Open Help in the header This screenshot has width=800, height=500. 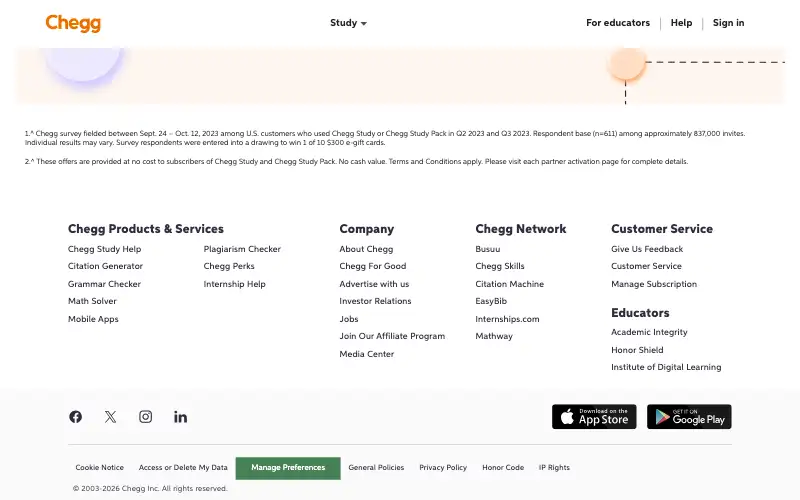click(681, 23)
